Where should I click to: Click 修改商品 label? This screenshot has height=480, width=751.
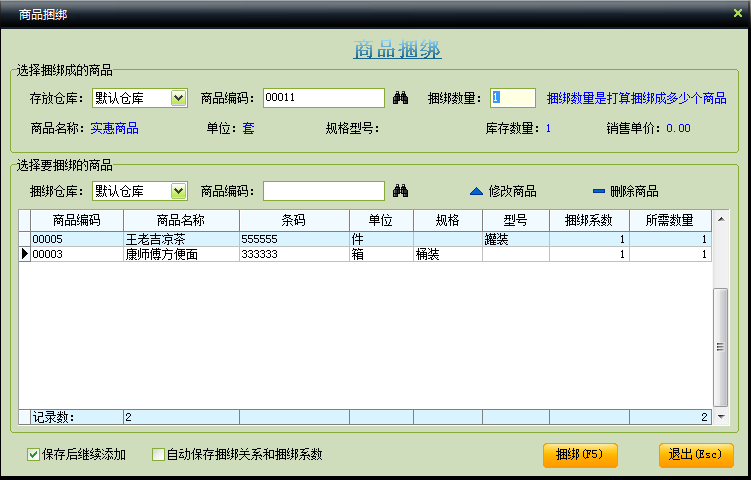pos(512,192)
